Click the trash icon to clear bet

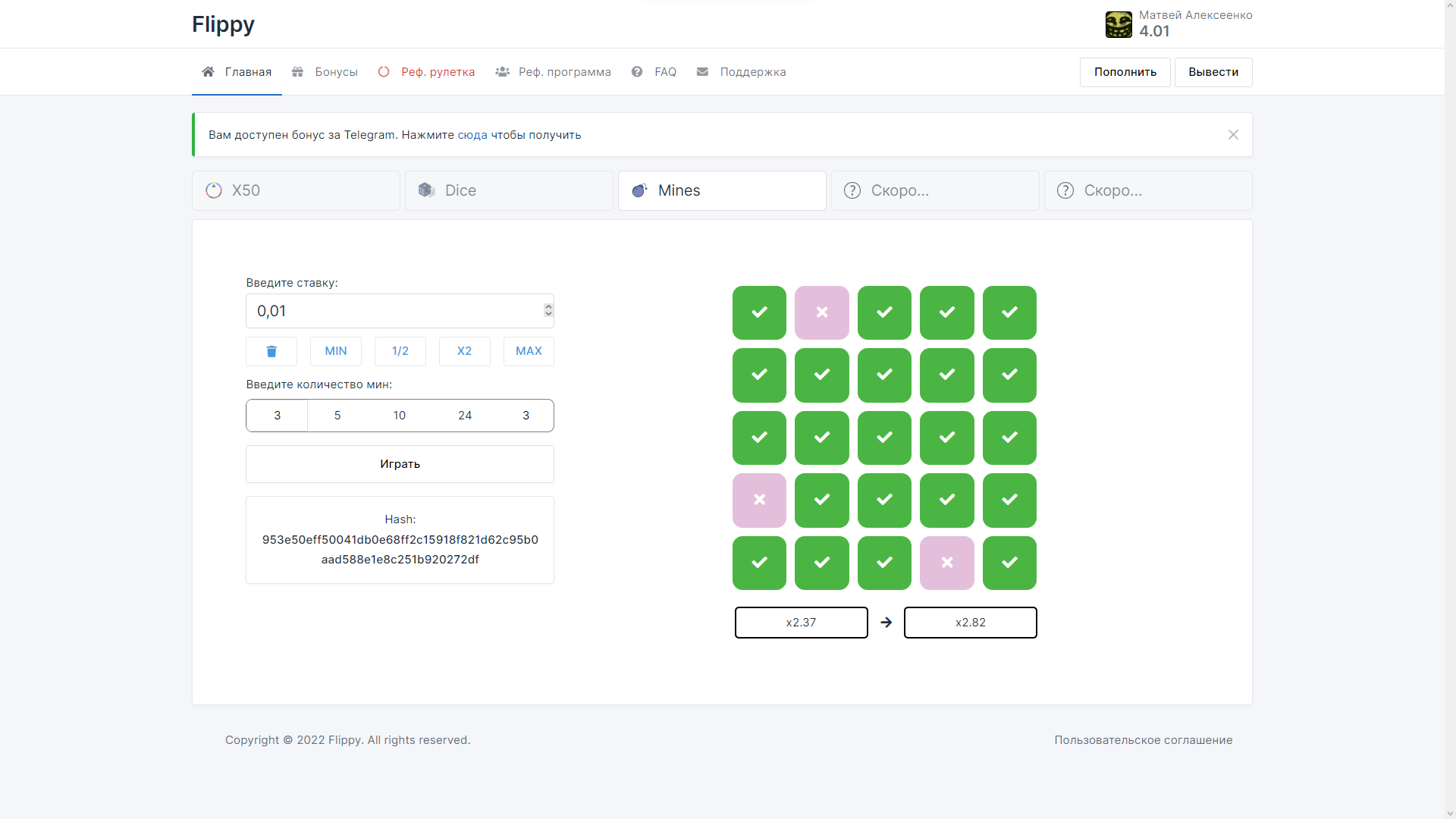pos(271,351)
